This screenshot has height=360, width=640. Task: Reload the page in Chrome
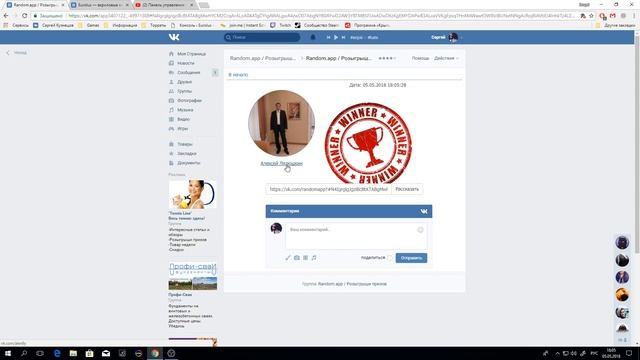(x=24, y=16)
